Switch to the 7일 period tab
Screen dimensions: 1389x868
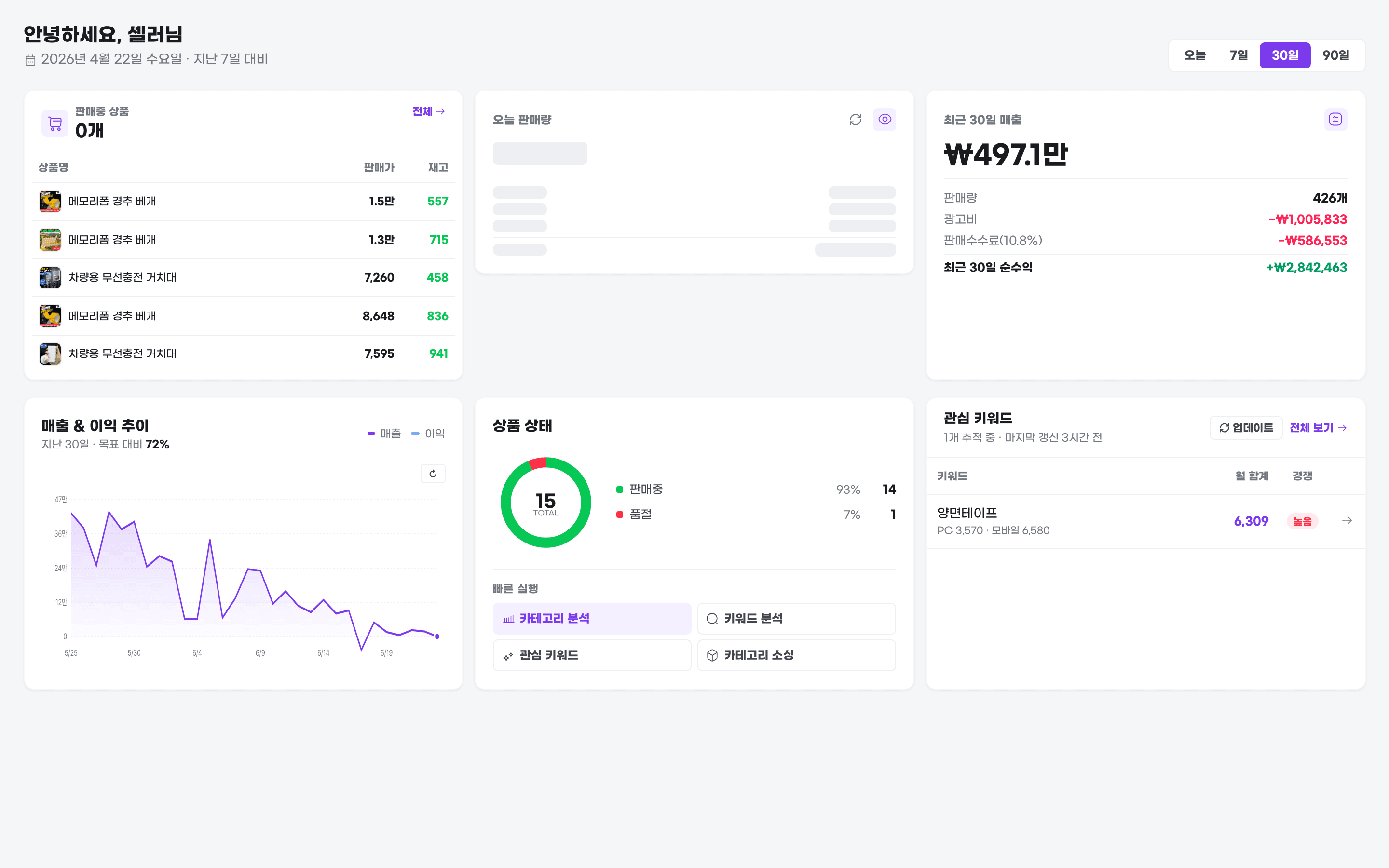tap(1239, 55)
